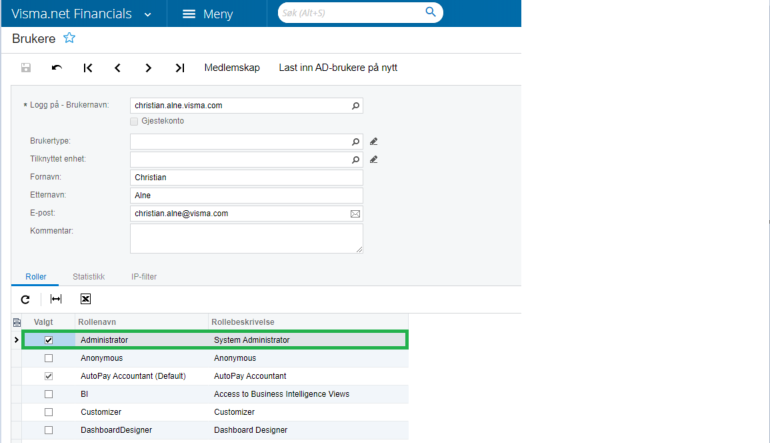This screenshot has height=443, width=770.
Task: Check the Customizer role checkbox
Action: (49, 412)
